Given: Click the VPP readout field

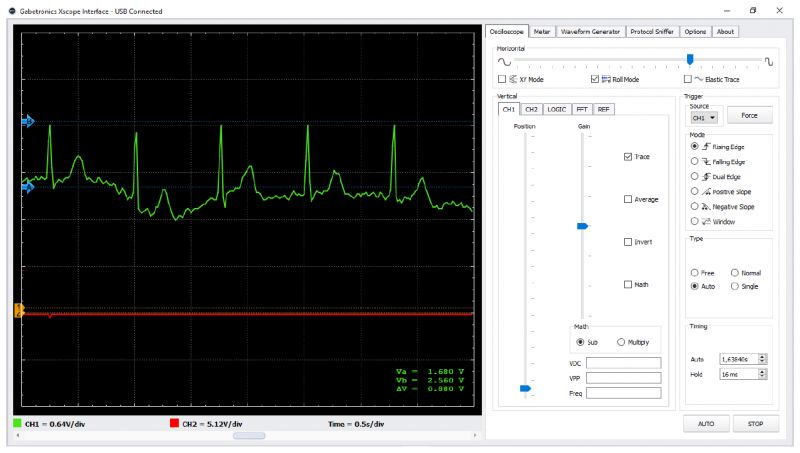Looking at the screenshot, I should click(x=623, y=378).
